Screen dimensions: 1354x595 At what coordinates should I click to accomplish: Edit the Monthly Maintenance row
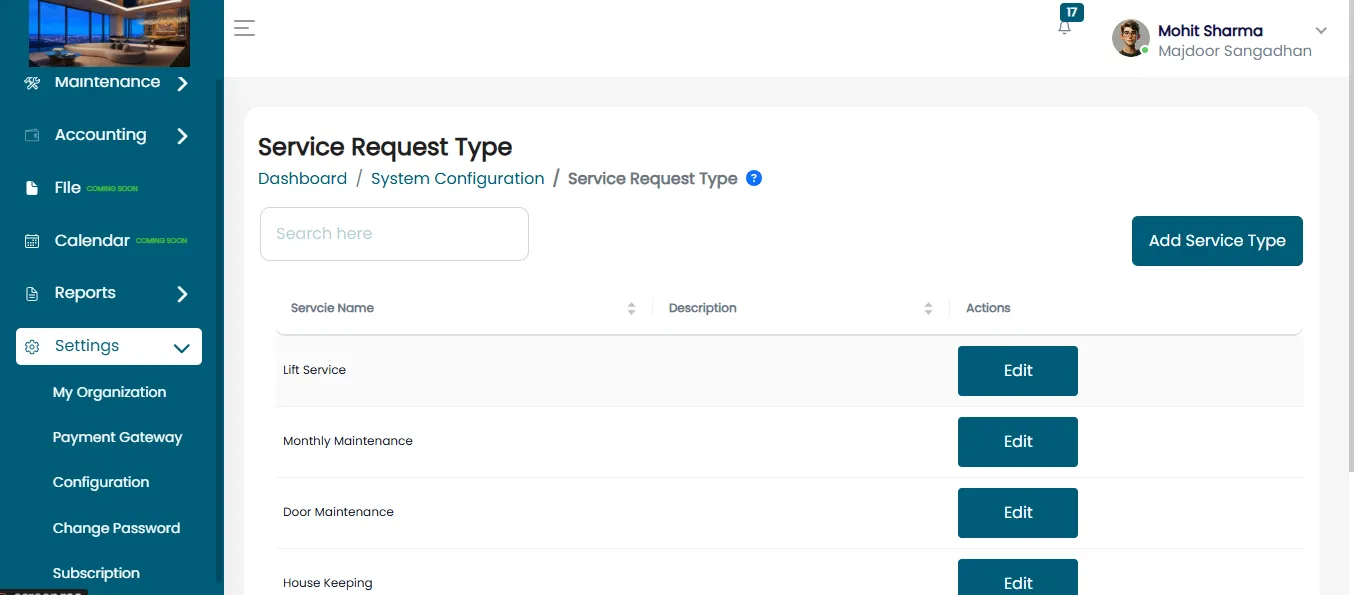point(1018,442)
